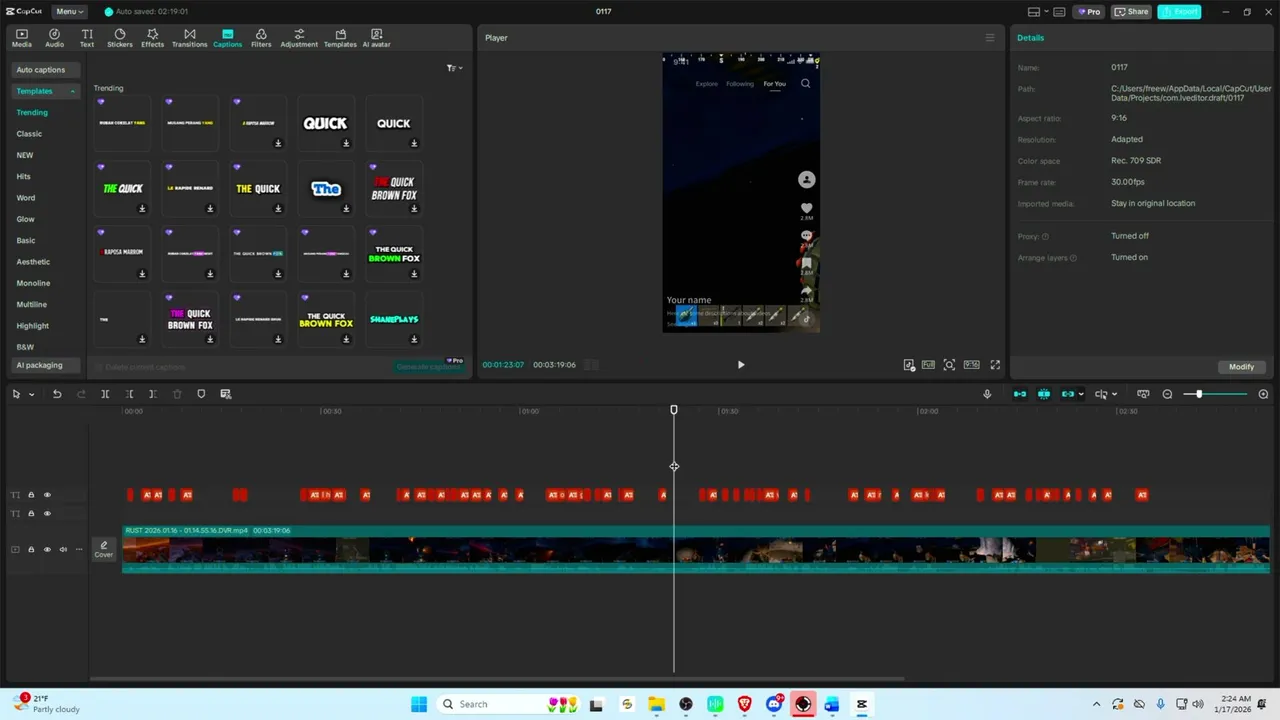Click the Share button
This screenshot has width=1280, height=720.
click(1131, 12)
